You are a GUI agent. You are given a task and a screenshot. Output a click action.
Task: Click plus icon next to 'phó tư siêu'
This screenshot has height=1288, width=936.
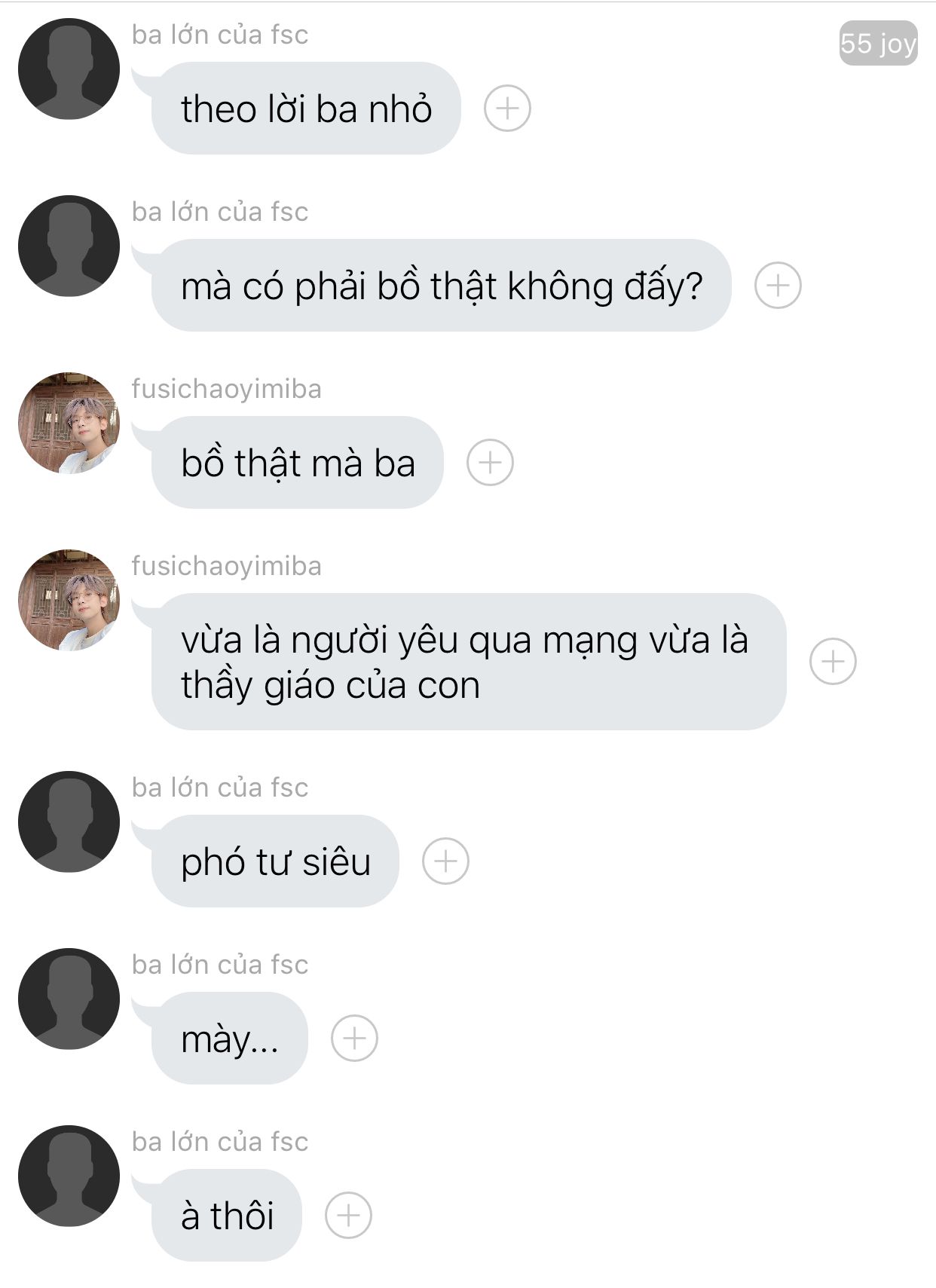click(x=445, y=861)
